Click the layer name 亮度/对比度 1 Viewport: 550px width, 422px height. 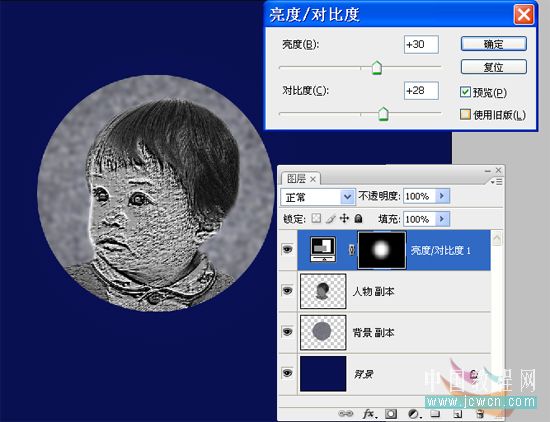click(441, 250)
